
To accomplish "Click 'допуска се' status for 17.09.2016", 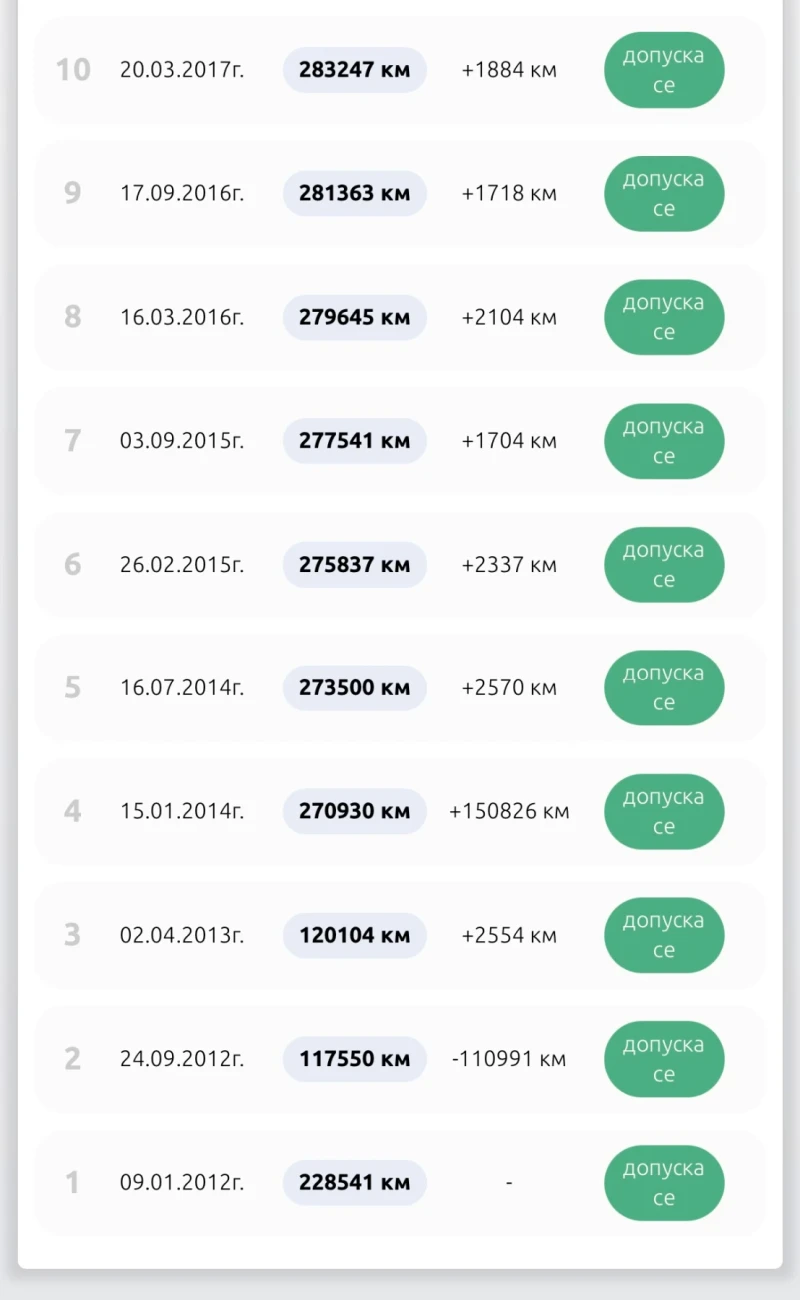I will point(664,193).
